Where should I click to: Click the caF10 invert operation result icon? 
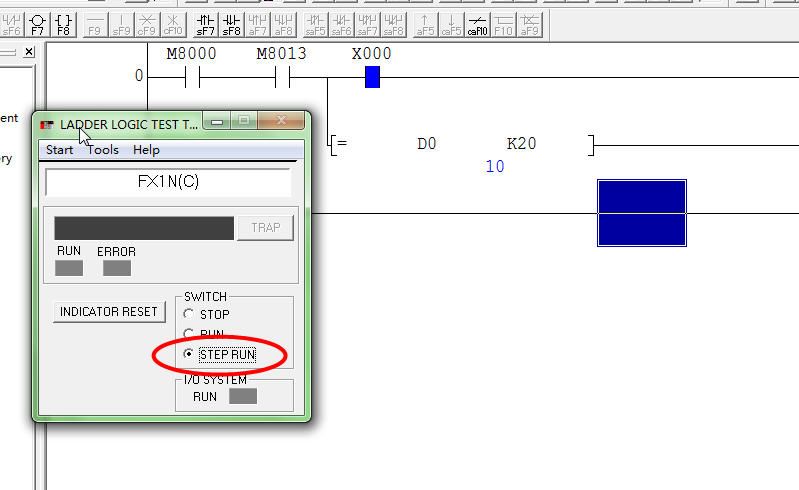coord(477,23)
